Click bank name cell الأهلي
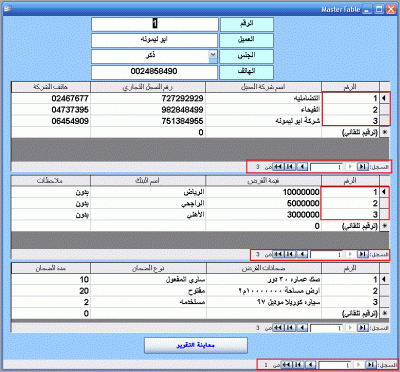400x372 pixels. (x=148, y=215)
